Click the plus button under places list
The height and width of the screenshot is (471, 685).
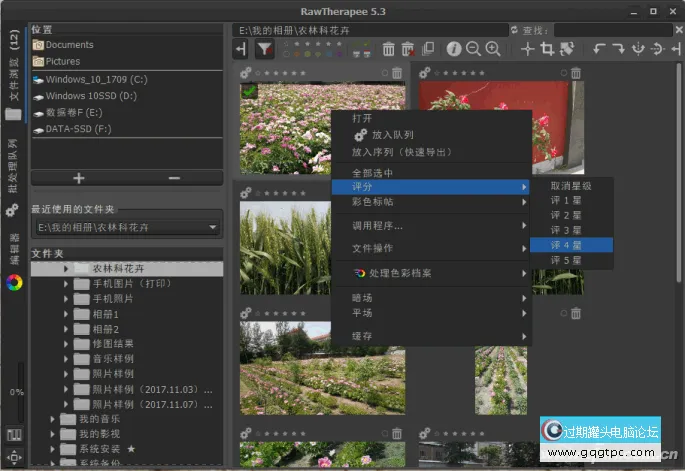79,177
